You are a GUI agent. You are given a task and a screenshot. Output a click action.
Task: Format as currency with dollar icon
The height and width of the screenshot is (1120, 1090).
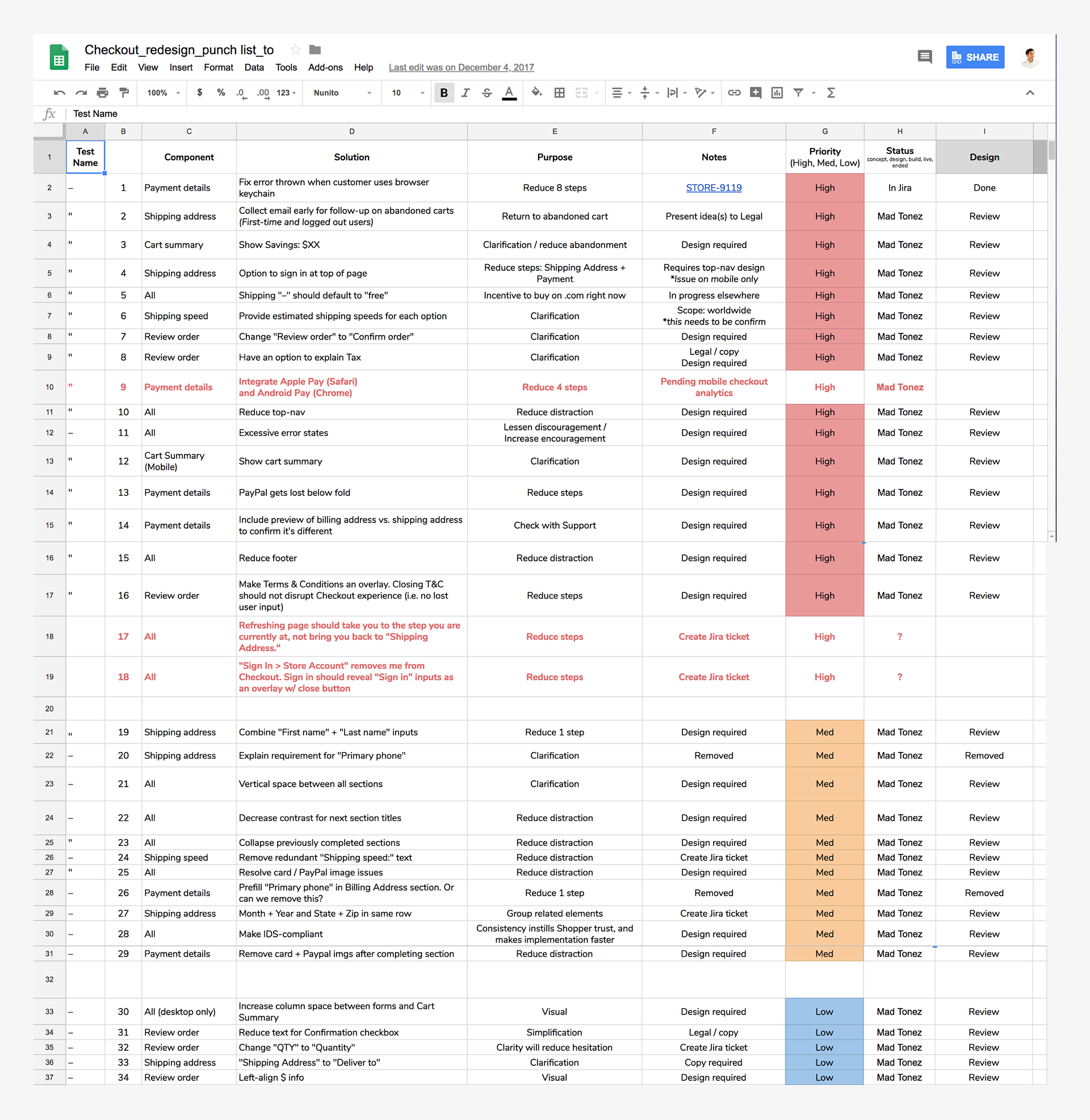199,93
